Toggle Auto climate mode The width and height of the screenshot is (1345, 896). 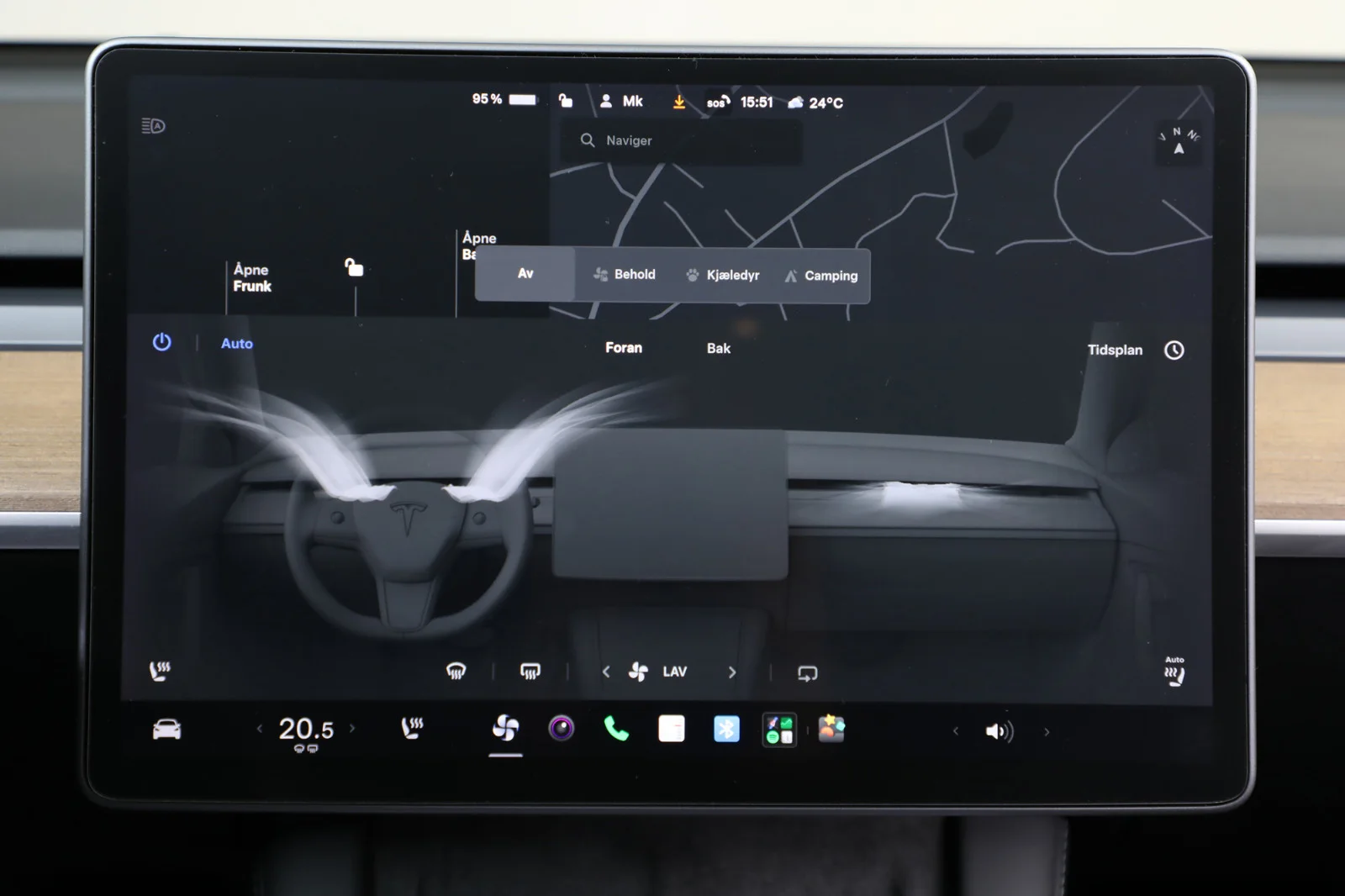coord(237,344)
